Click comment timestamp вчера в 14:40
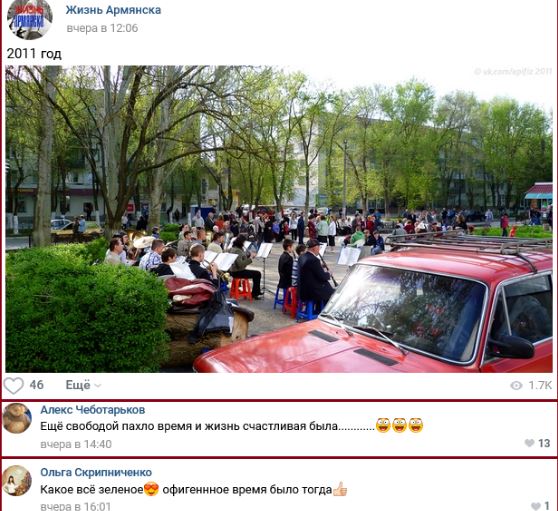Viewport: 558px width, 511px height. (76, 444)
